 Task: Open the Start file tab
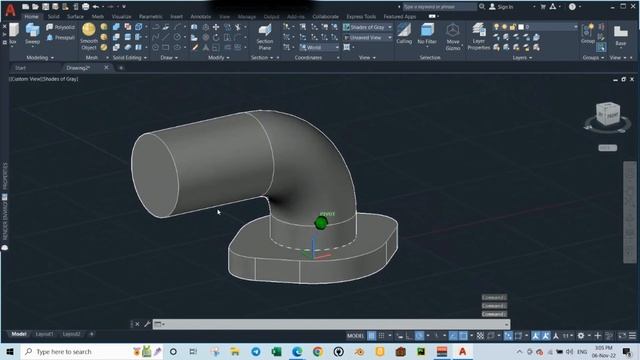coord(20,68)
